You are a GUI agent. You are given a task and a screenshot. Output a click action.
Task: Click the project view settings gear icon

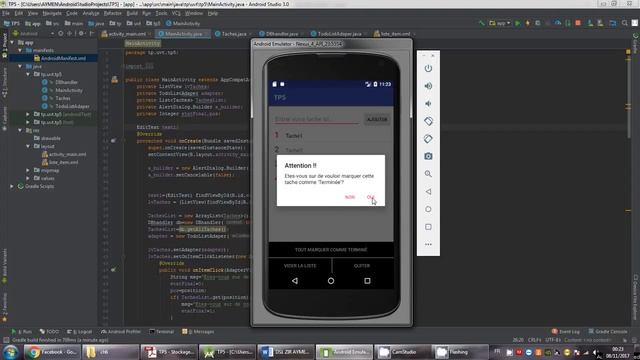click(81, 33)
